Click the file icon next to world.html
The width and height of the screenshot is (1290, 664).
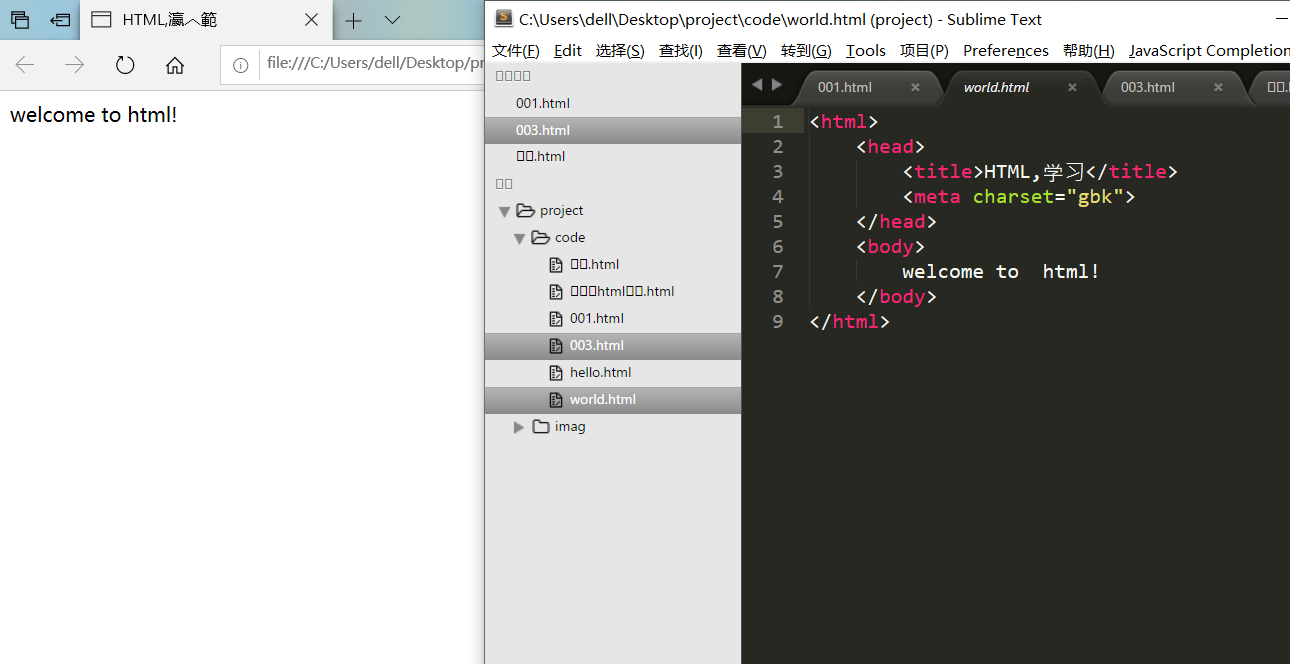click(x=557, y=400)
